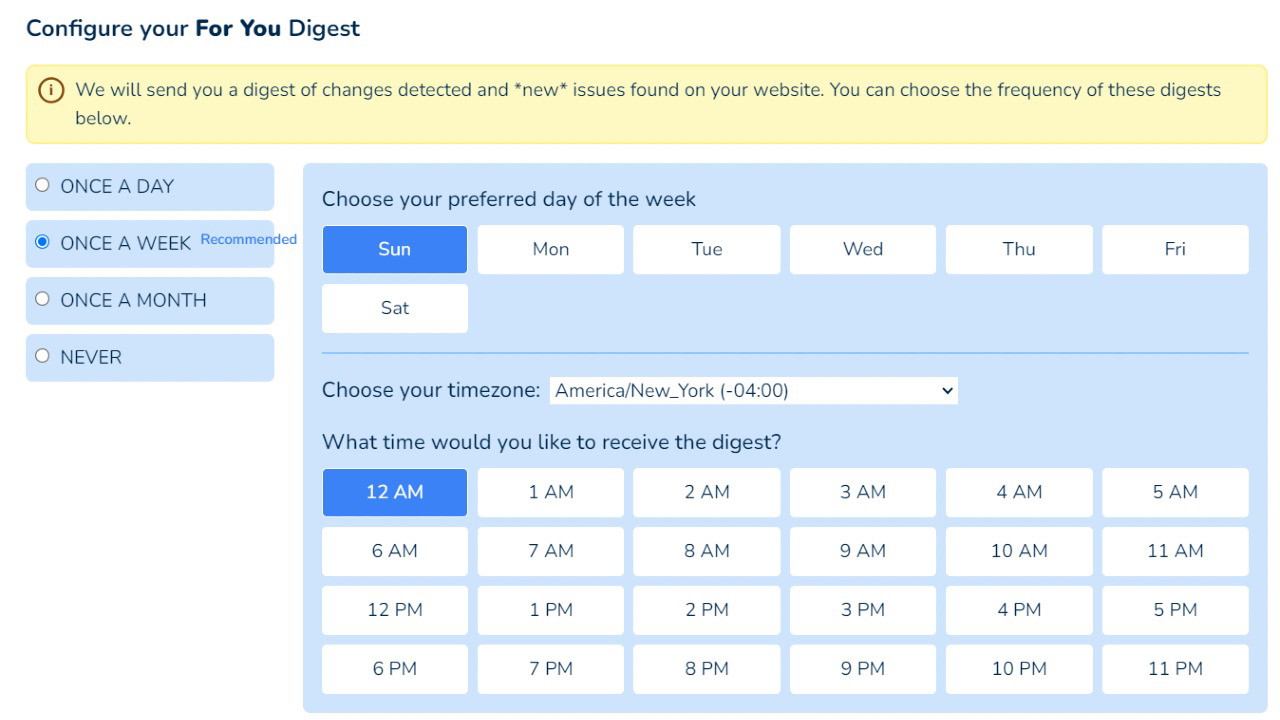The width and height of the screenshot is (1280, 720).
Task: Select Wed for the weekly digest
Action: (x=862, y=250)
